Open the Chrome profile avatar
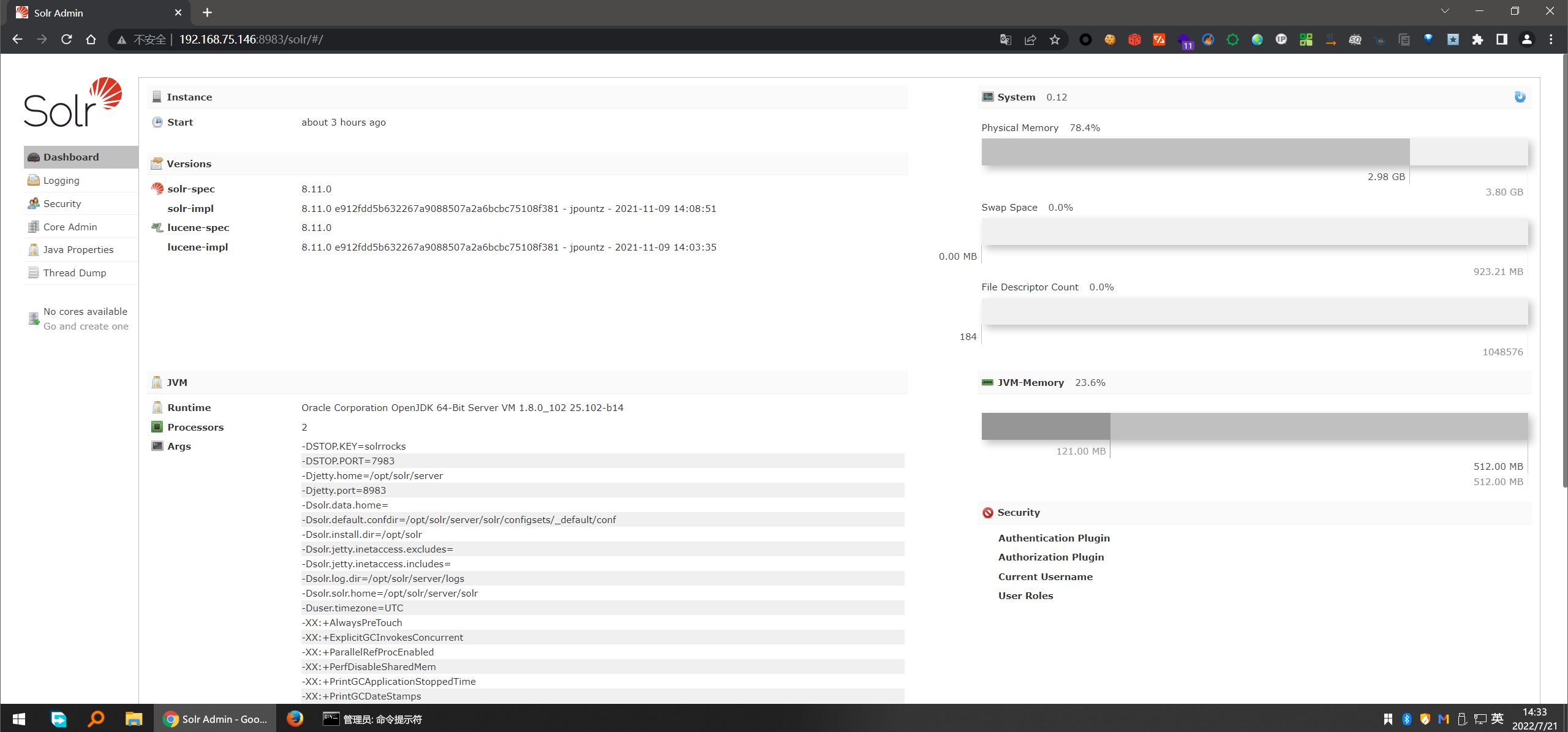 [1526, 39]
